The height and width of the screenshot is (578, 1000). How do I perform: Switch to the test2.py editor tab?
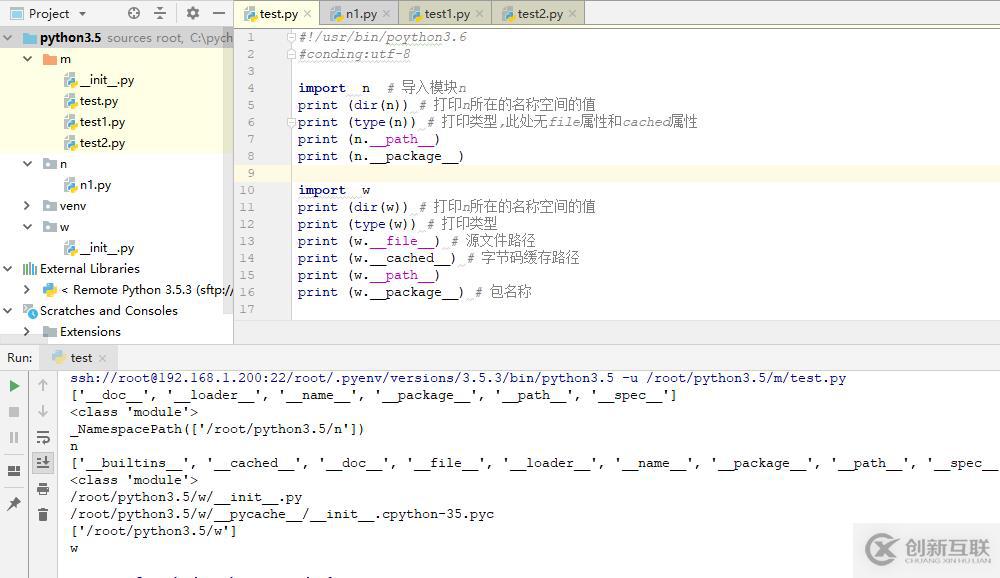(x=540, y=13)
